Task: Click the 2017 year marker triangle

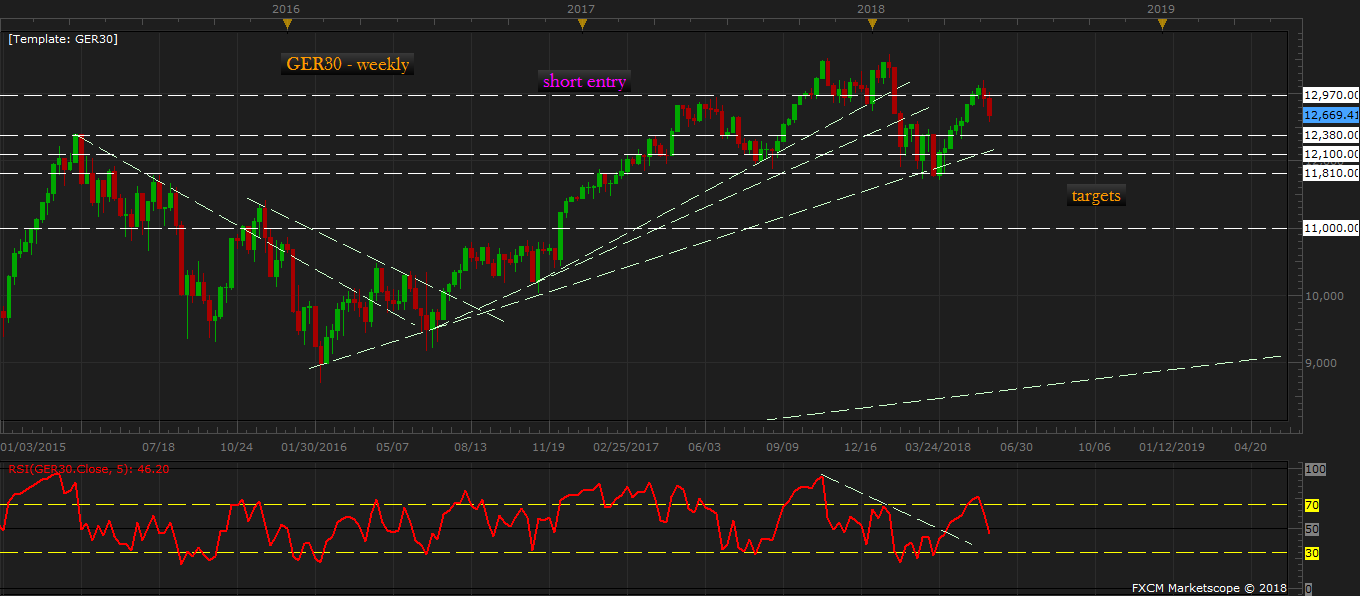Action: (x=582, y=24)
